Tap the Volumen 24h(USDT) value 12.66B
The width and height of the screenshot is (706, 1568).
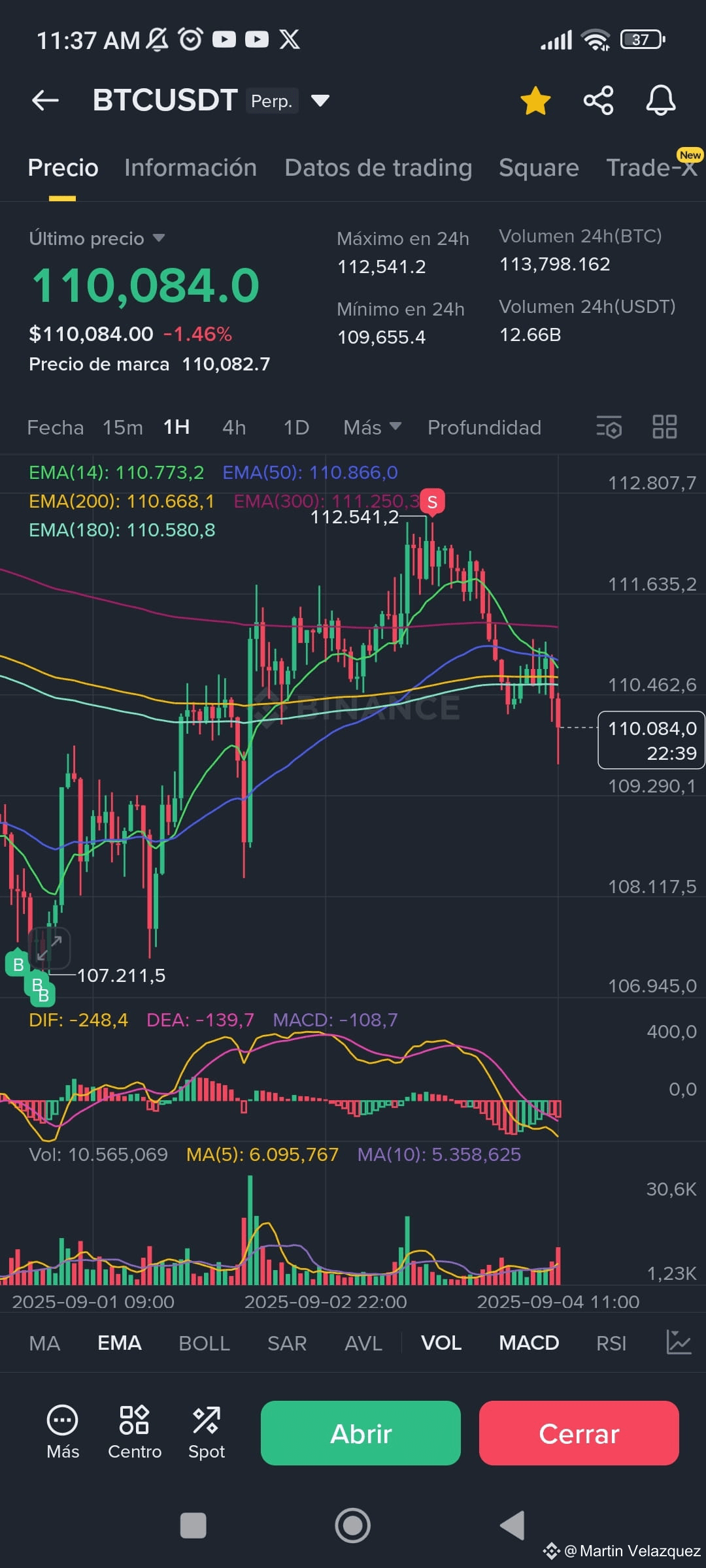coord(530,335)
